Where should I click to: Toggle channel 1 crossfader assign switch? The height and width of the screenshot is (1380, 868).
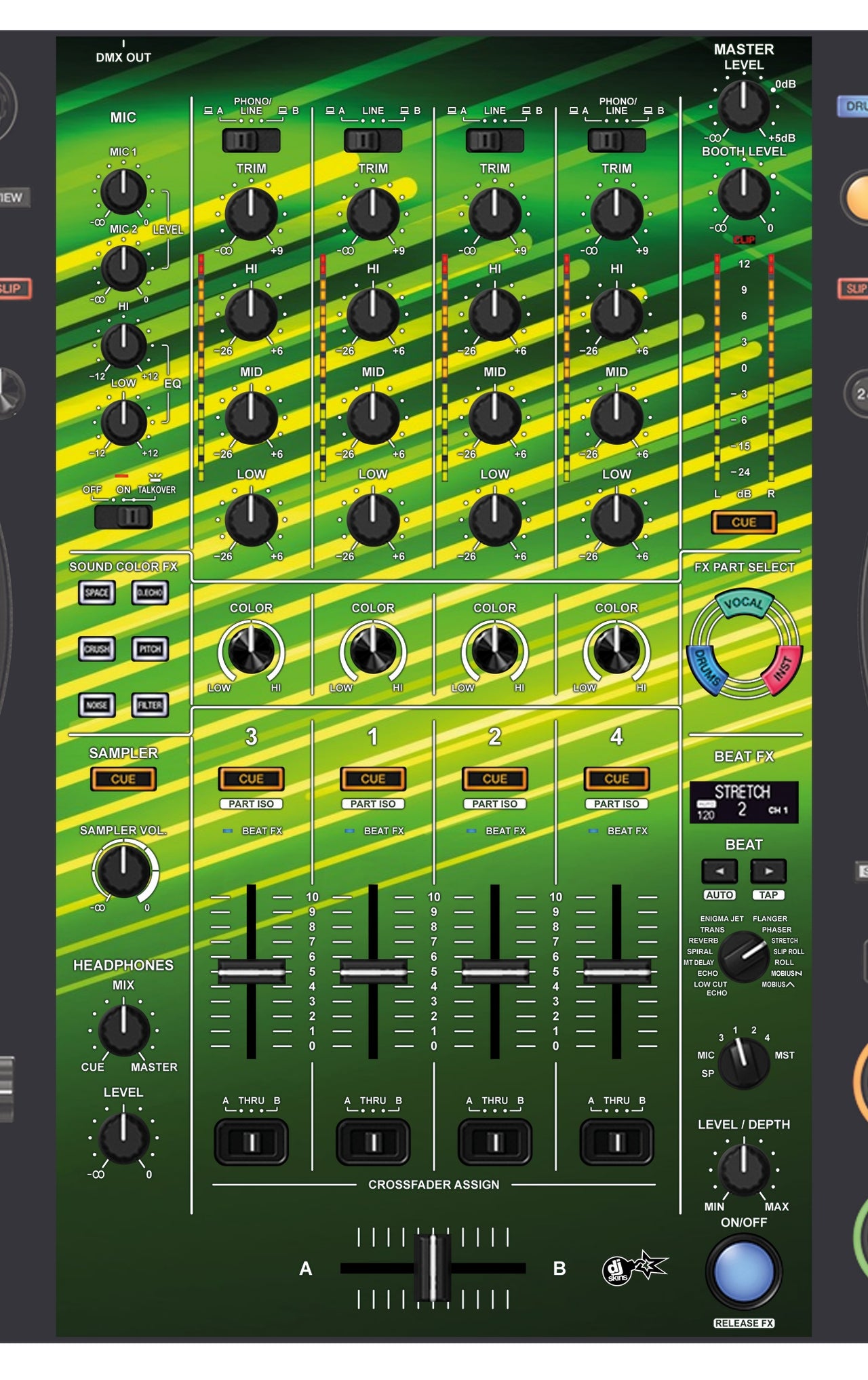pyautogui.click(x=373, y=1143)
